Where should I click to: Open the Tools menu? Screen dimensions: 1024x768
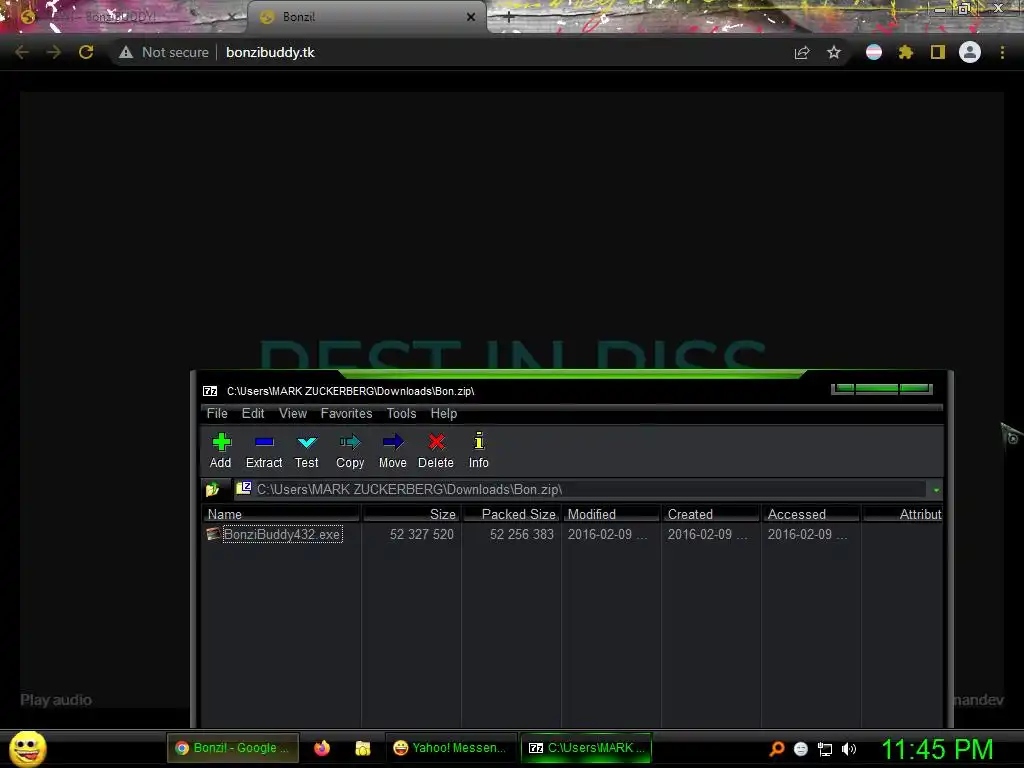[x=401, y=413]
